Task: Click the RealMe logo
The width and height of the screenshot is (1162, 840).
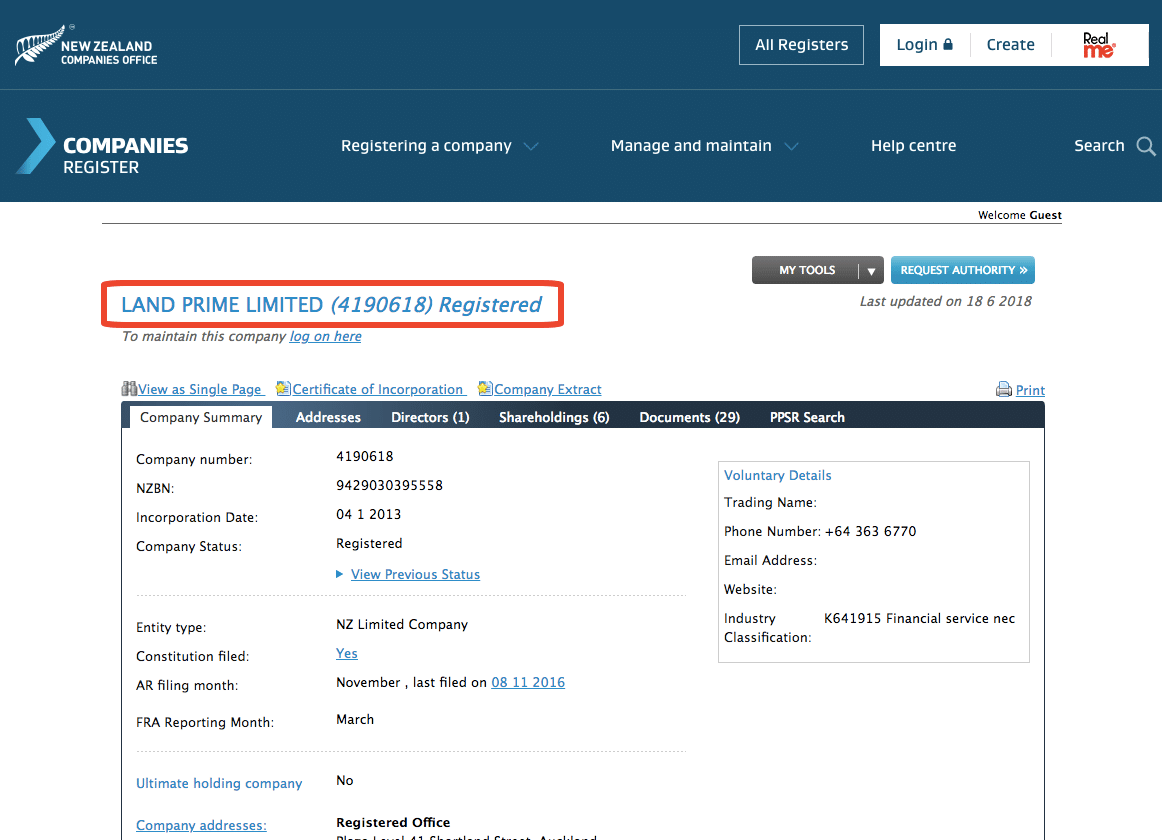Action: pyautogui.click(x=1098, y=45)
